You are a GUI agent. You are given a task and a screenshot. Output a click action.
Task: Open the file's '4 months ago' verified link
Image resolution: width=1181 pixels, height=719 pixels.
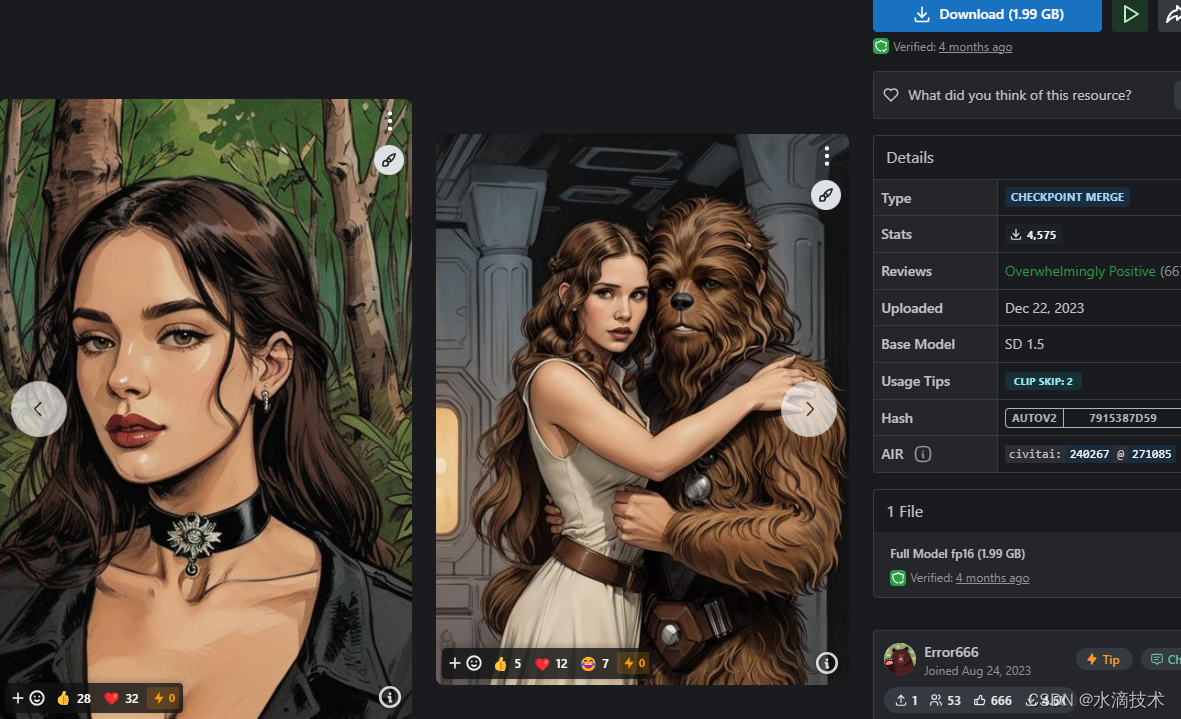992,578
